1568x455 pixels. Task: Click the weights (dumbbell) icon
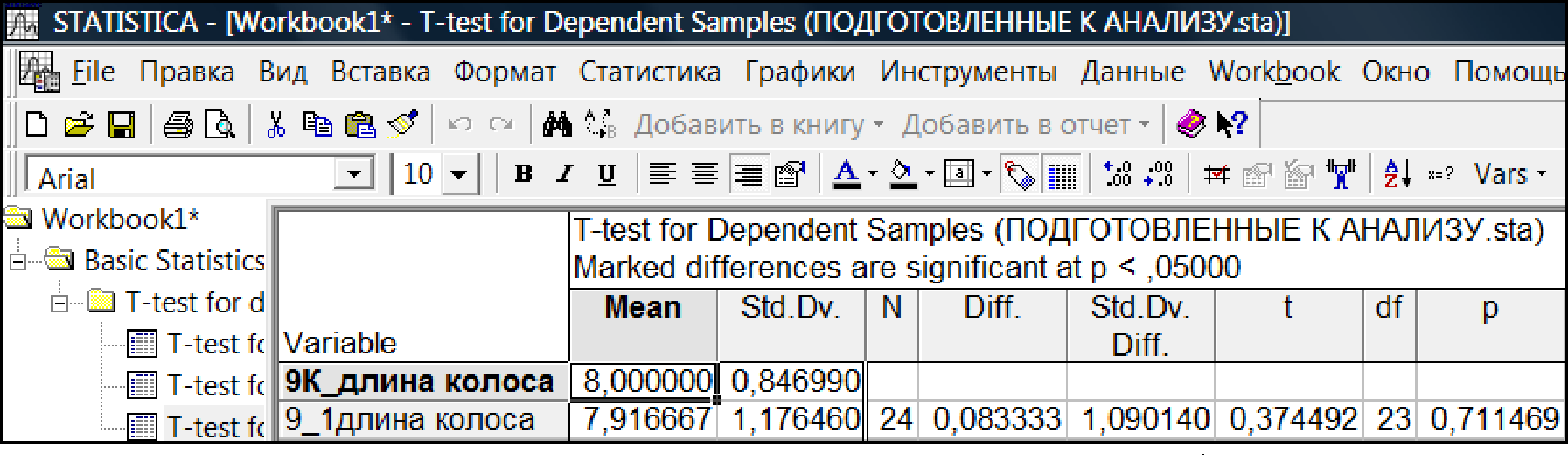(1340, 174)
